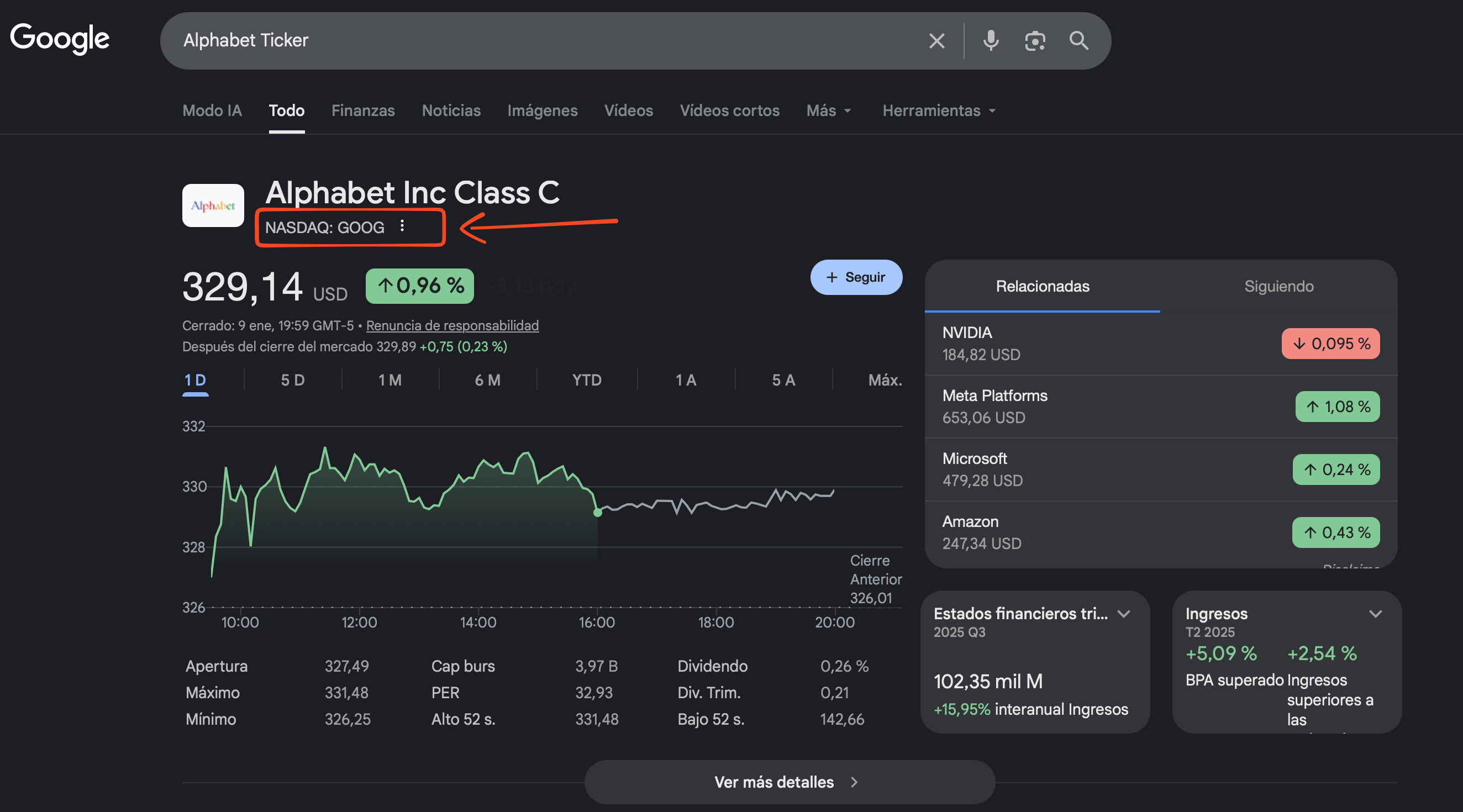Open the Herramientas dropdown
The height and width of the screenshot is (812, 1463).
pos(938,110)
